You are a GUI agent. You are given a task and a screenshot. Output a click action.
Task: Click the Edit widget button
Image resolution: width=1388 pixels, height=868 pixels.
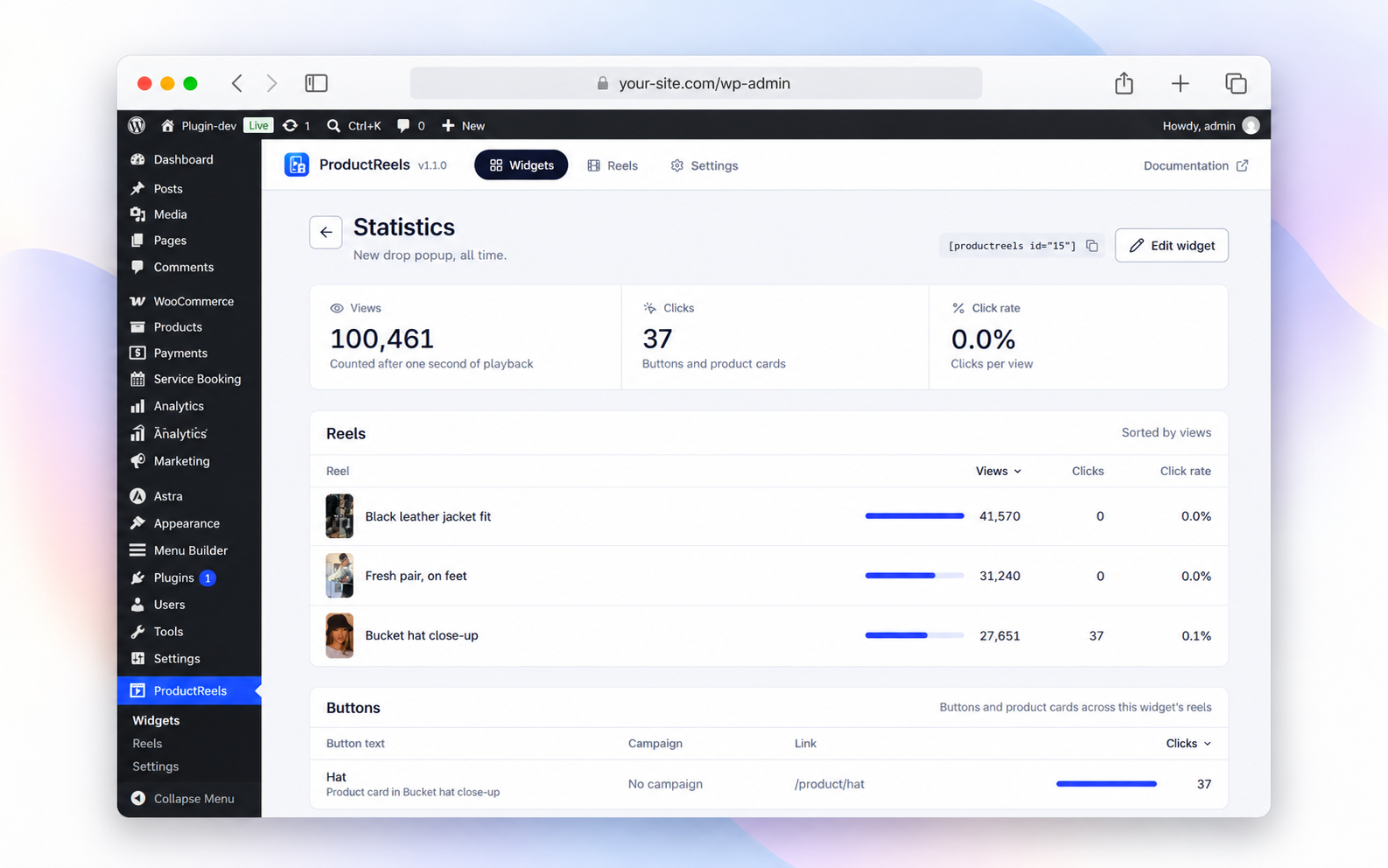1171,245
